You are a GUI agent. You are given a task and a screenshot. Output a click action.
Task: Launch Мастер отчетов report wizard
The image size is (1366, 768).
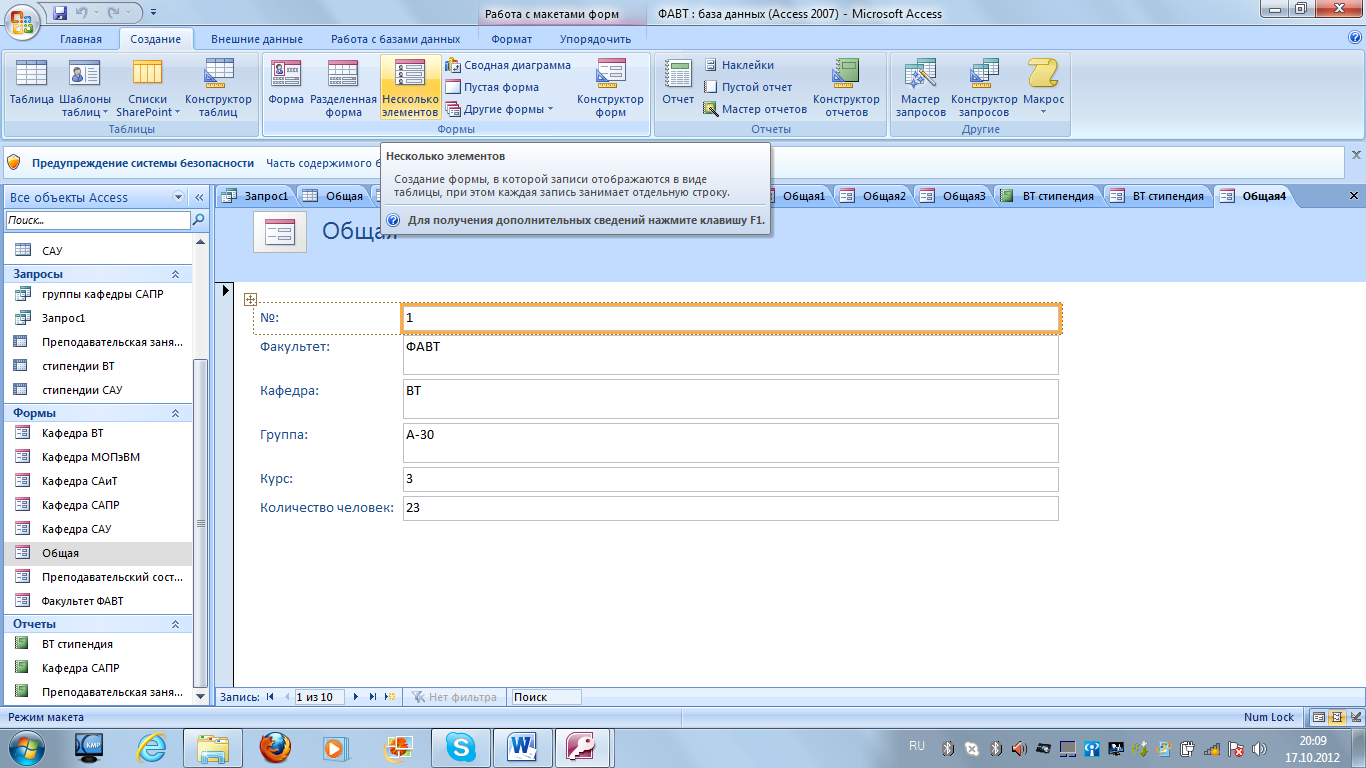coord(755,109)
